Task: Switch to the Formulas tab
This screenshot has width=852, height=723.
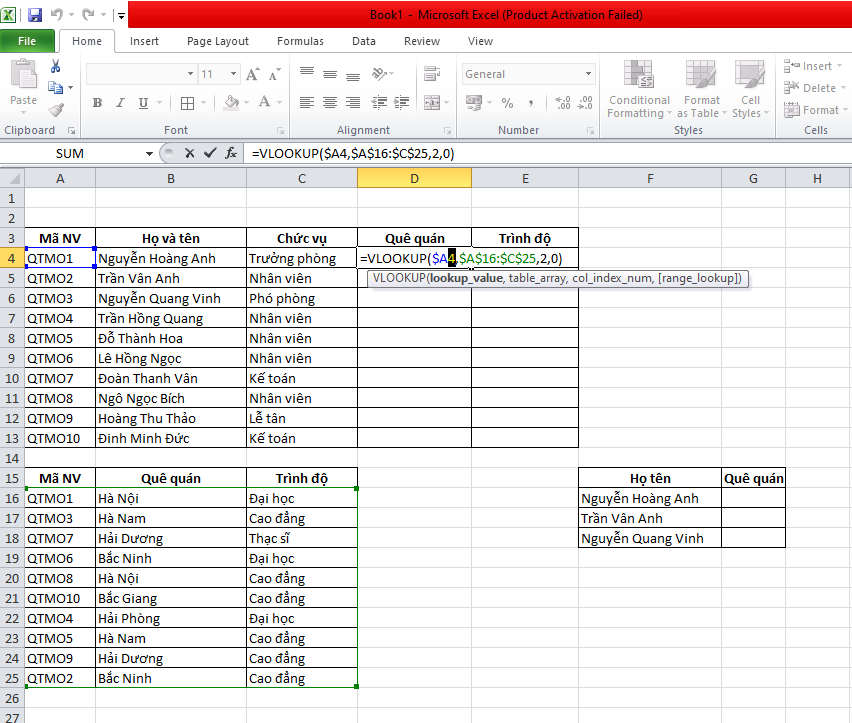Action: (300, 41)
